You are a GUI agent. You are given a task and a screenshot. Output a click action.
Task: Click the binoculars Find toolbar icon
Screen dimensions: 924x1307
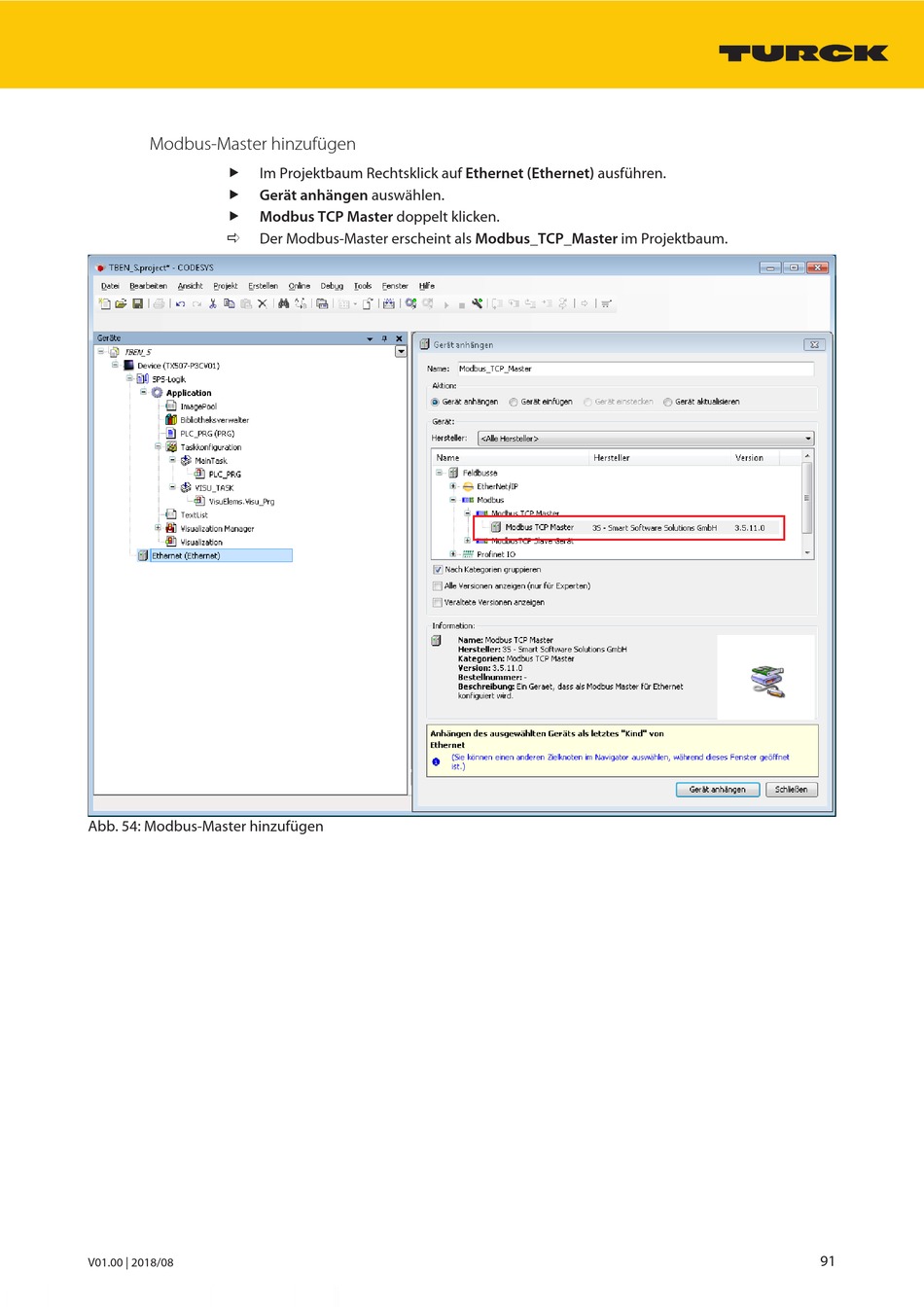click(284, 304)
